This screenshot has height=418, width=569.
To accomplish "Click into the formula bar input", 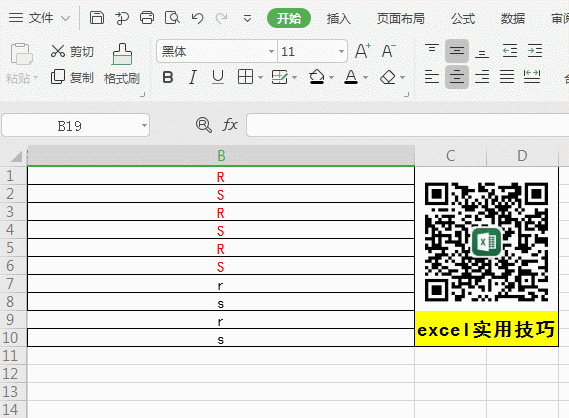I will click(x=408, y=125).
